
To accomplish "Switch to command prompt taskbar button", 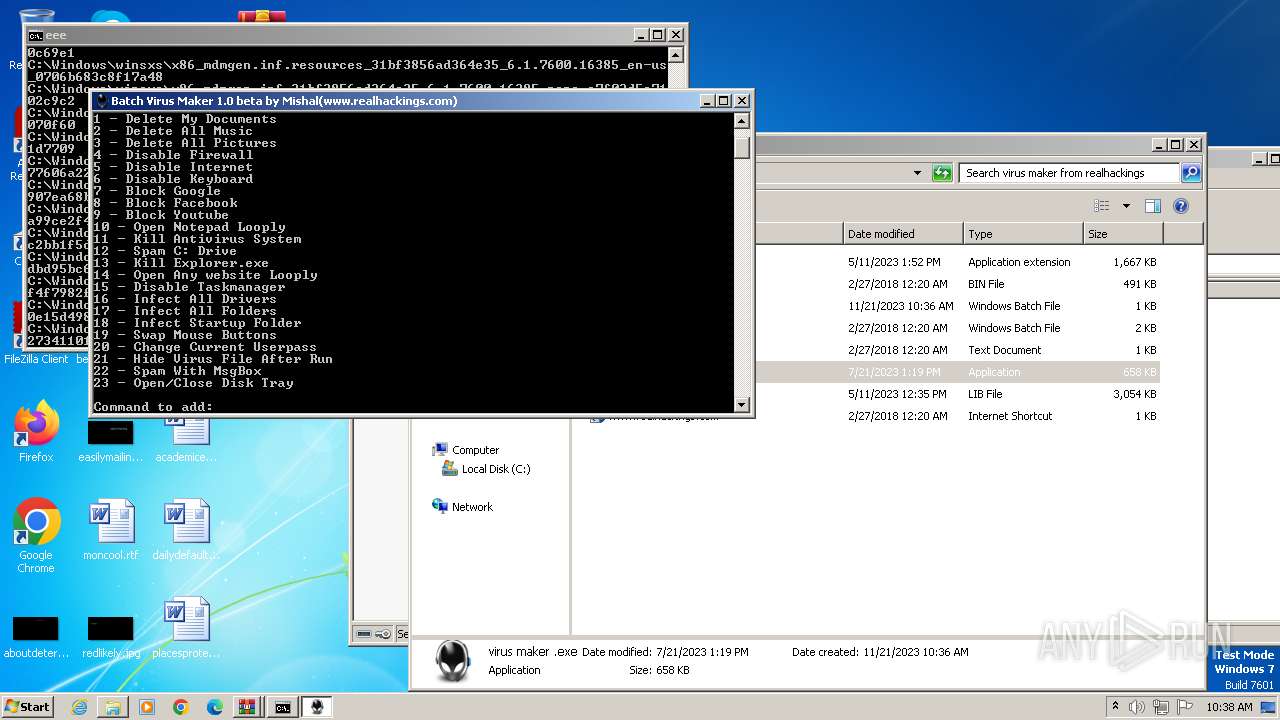I will click(283, 707).
